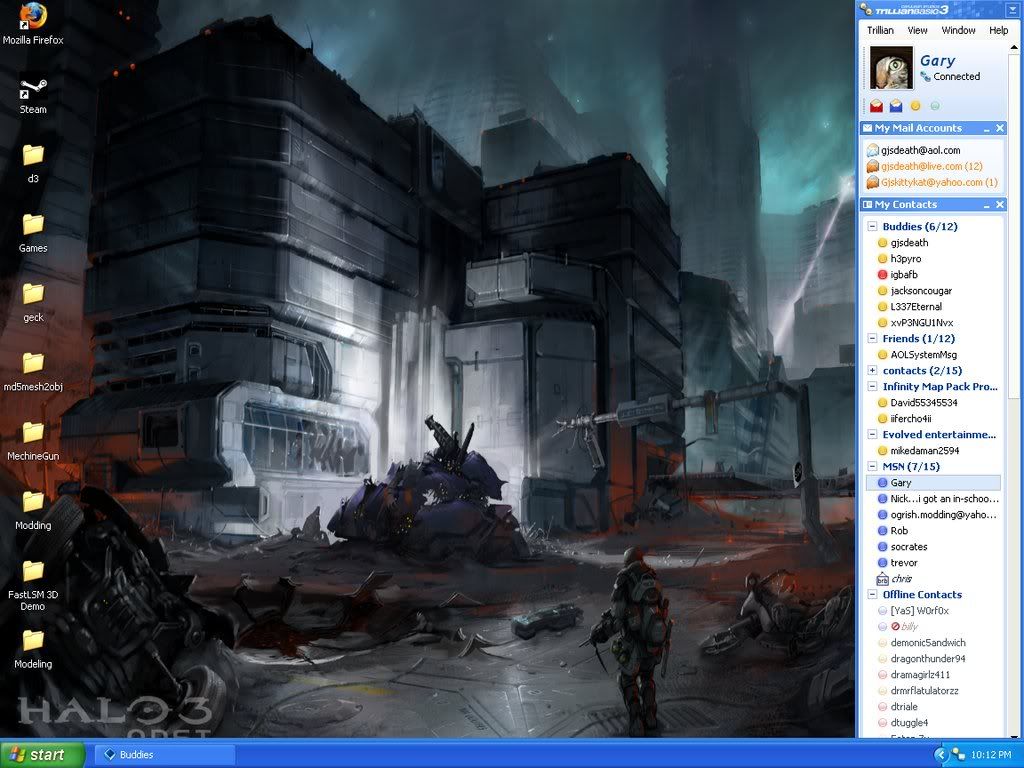Click the taskbar clock showing 10:12 PM

[x=991, y=755]
